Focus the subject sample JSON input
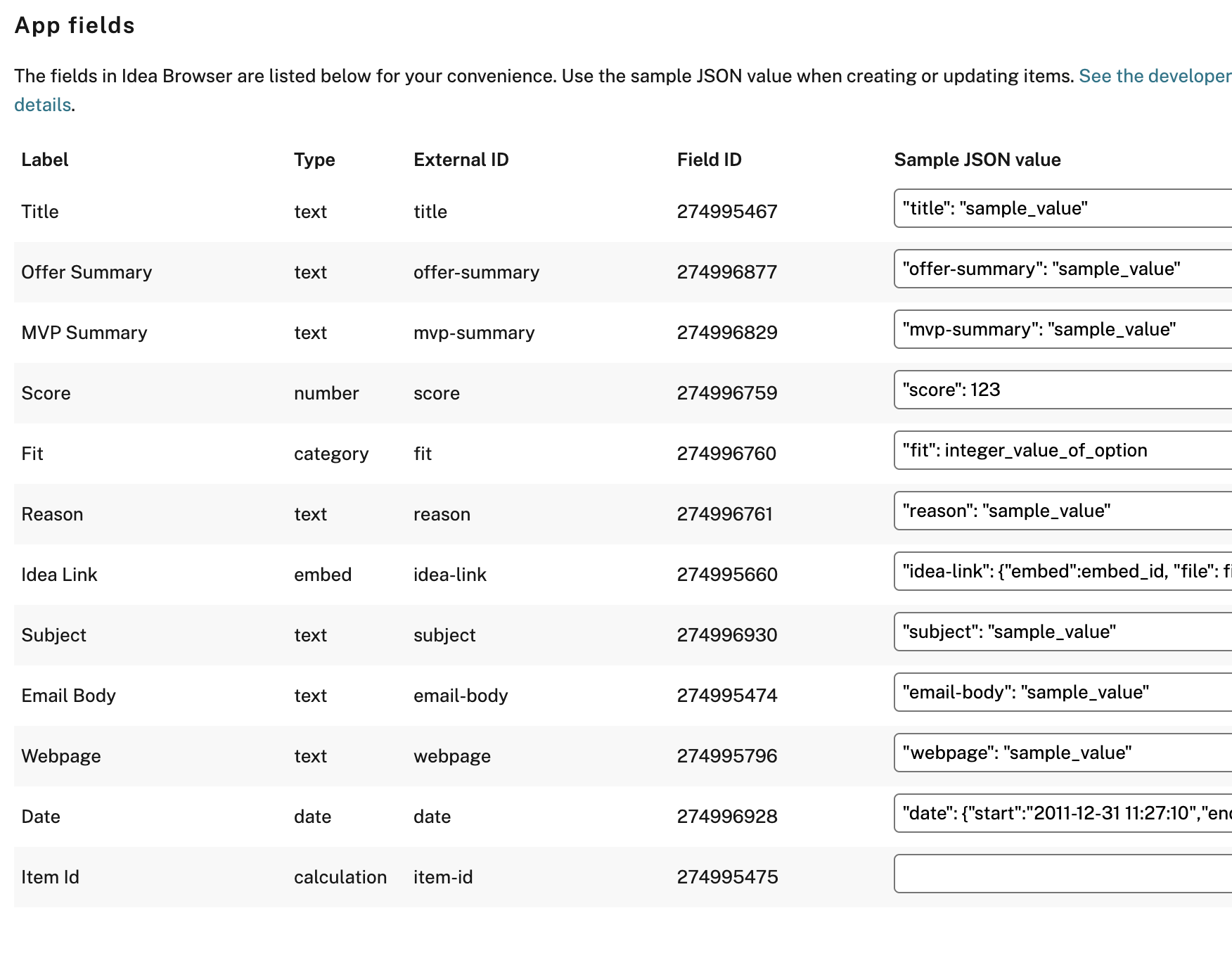The image size is (1232, 958). (x=1062, y=632)
